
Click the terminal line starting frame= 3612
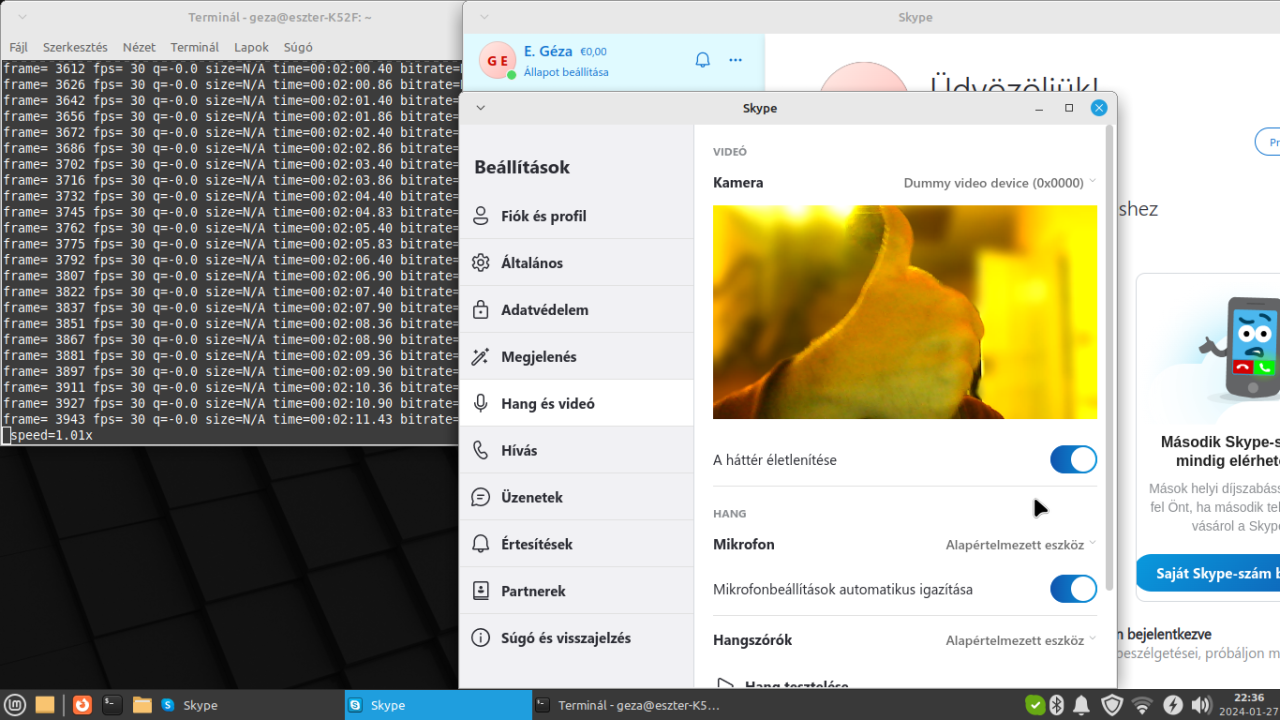tap(231, 68)
